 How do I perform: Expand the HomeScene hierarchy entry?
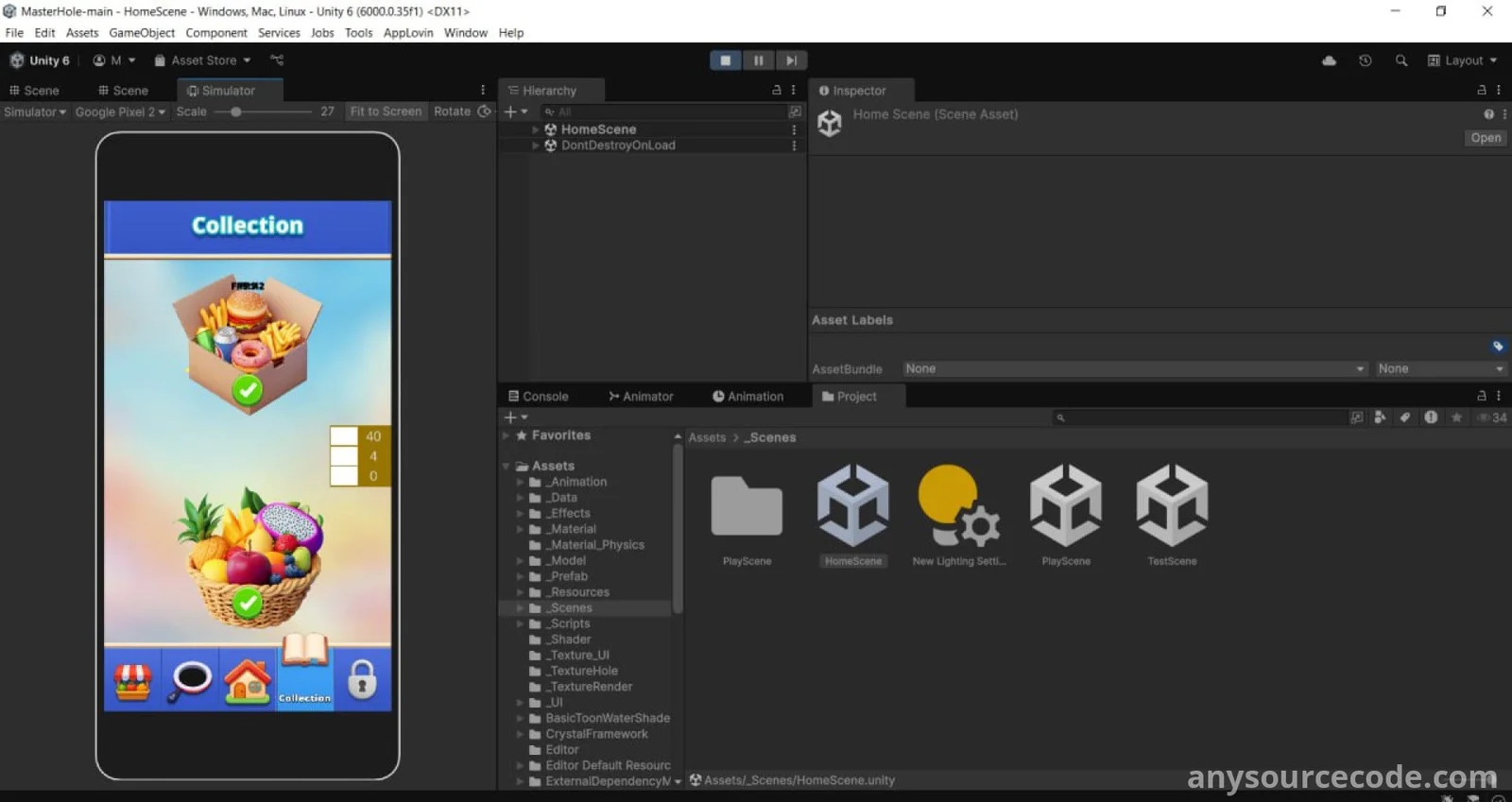coord(536,129)
